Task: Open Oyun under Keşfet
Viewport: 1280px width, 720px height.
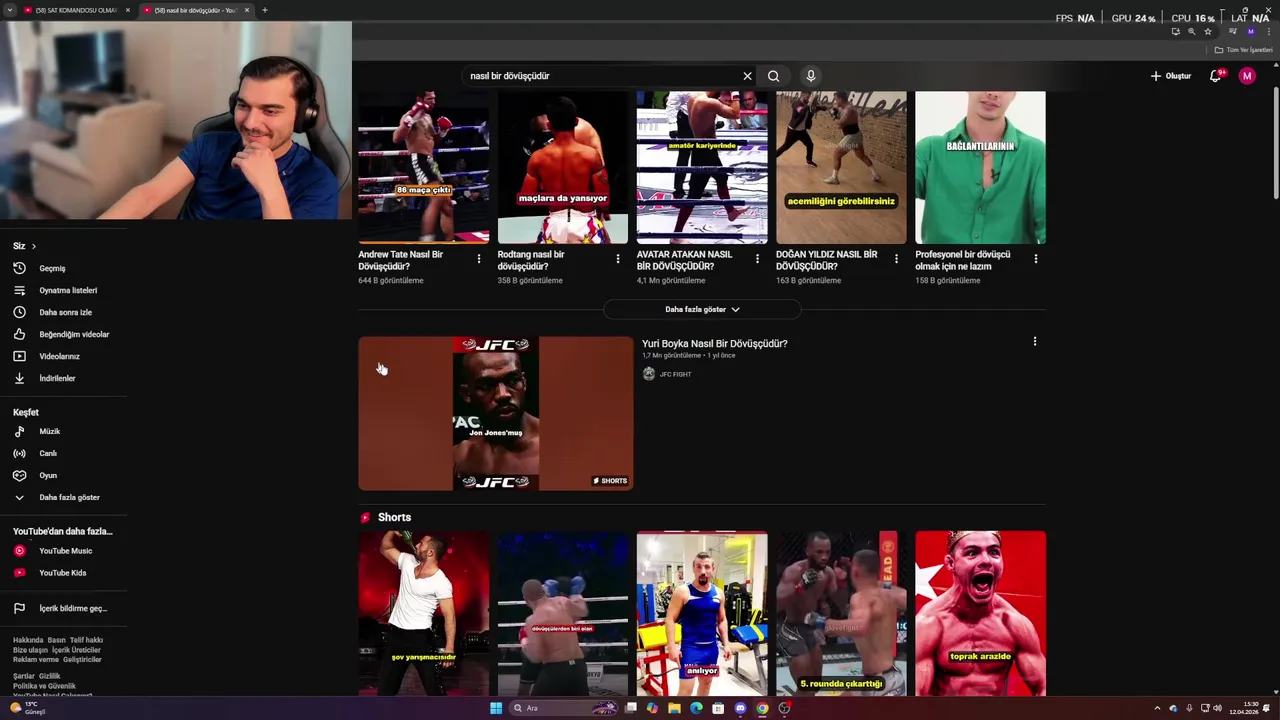Action: [63, 475]
